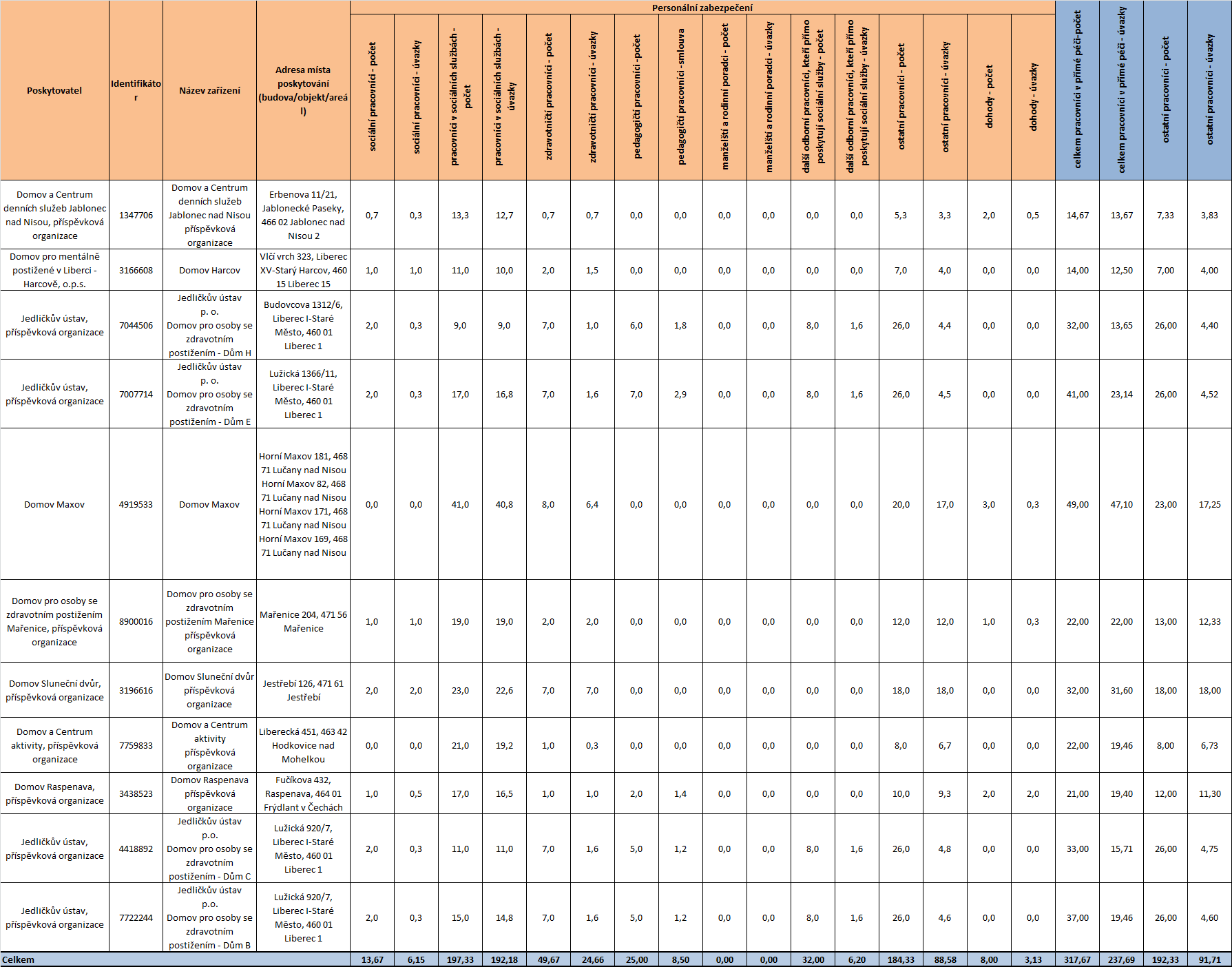Select facility cell ending with Dům B
This screenshot has height=967, width=1232.
(209, 917)
